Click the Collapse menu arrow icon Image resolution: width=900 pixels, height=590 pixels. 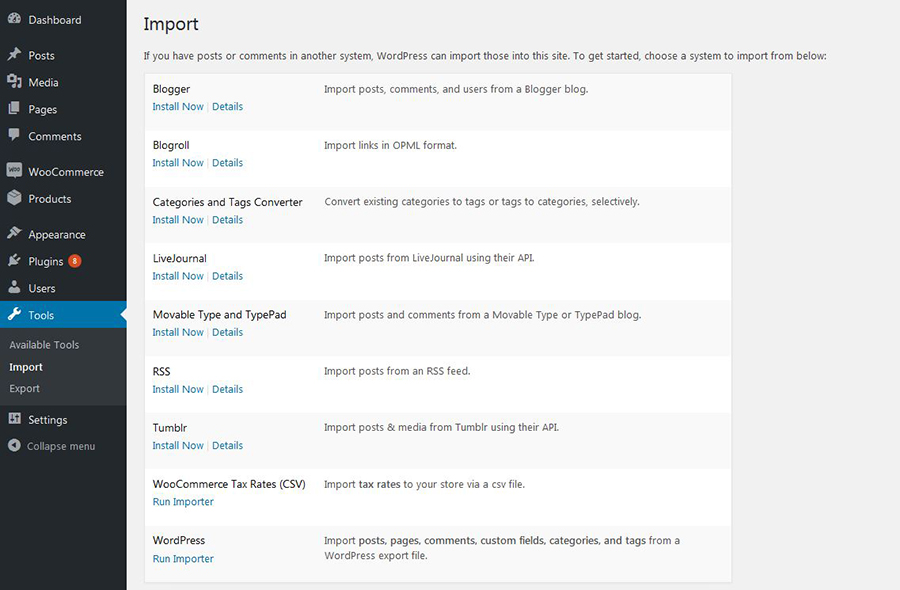[14, 445]
